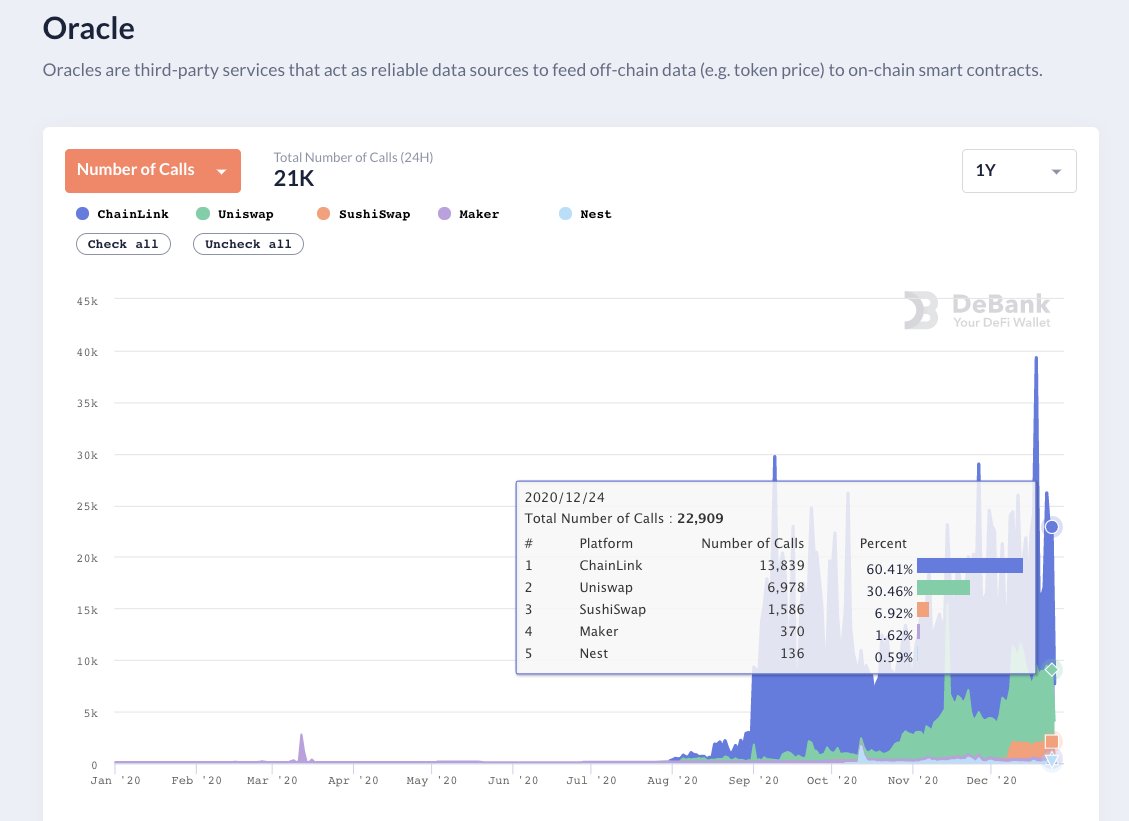Click the orange SushiSwap square marker
The image size is (1129, 821).
click(x=1051, y=741)
